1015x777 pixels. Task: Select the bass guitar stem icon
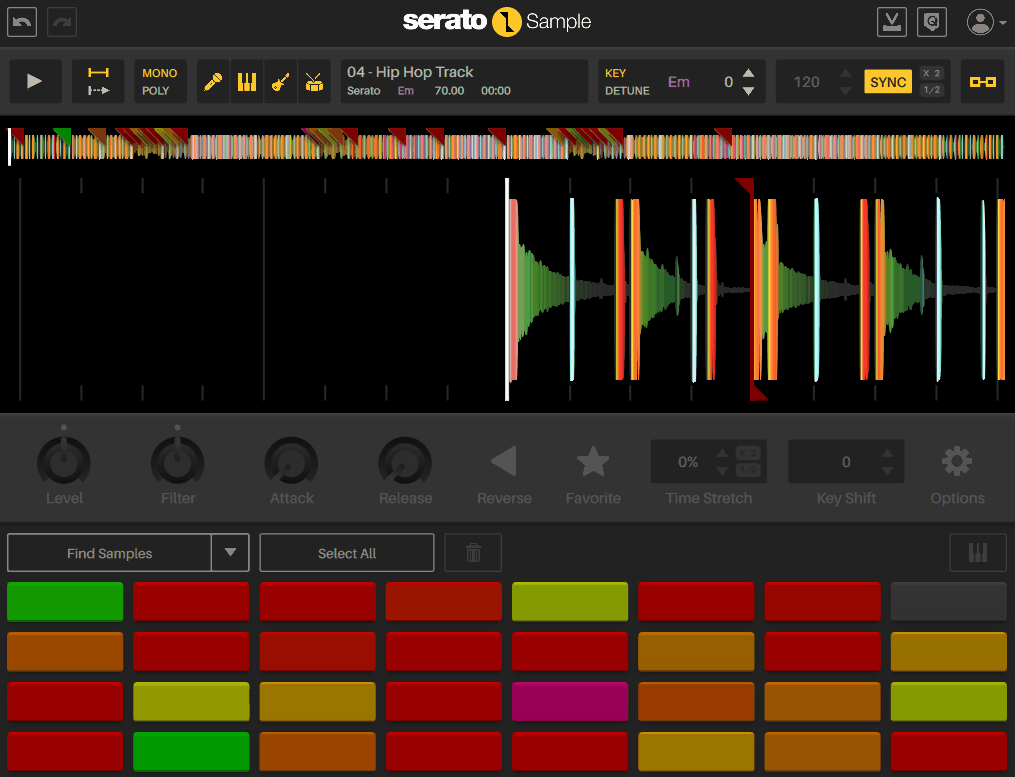tap(280, 82)
